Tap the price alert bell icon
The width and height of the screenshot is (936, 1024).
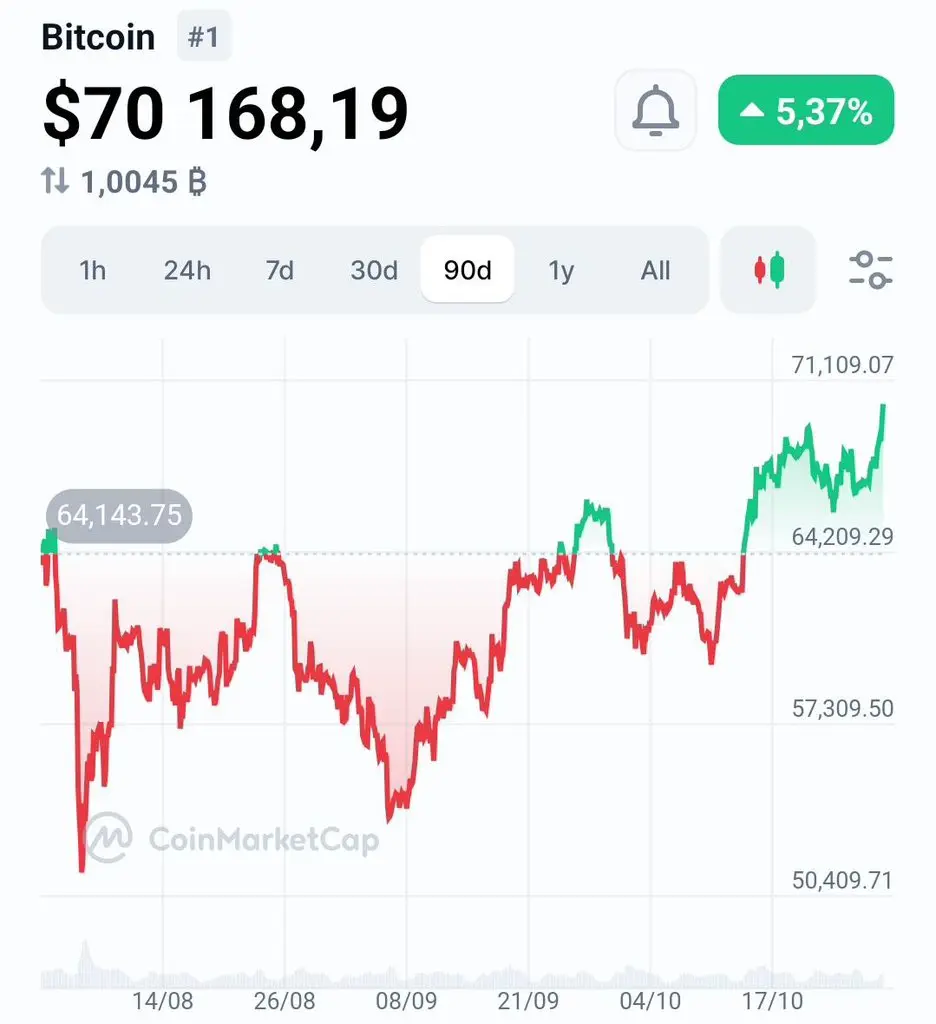[x=655, y=110]
